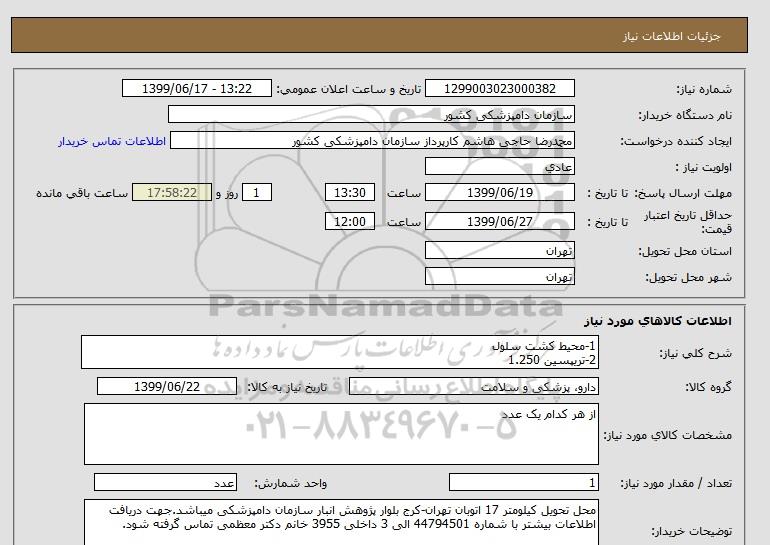Click delivery city field 'تهران'
770x545 pixels.
pos(499,276)
